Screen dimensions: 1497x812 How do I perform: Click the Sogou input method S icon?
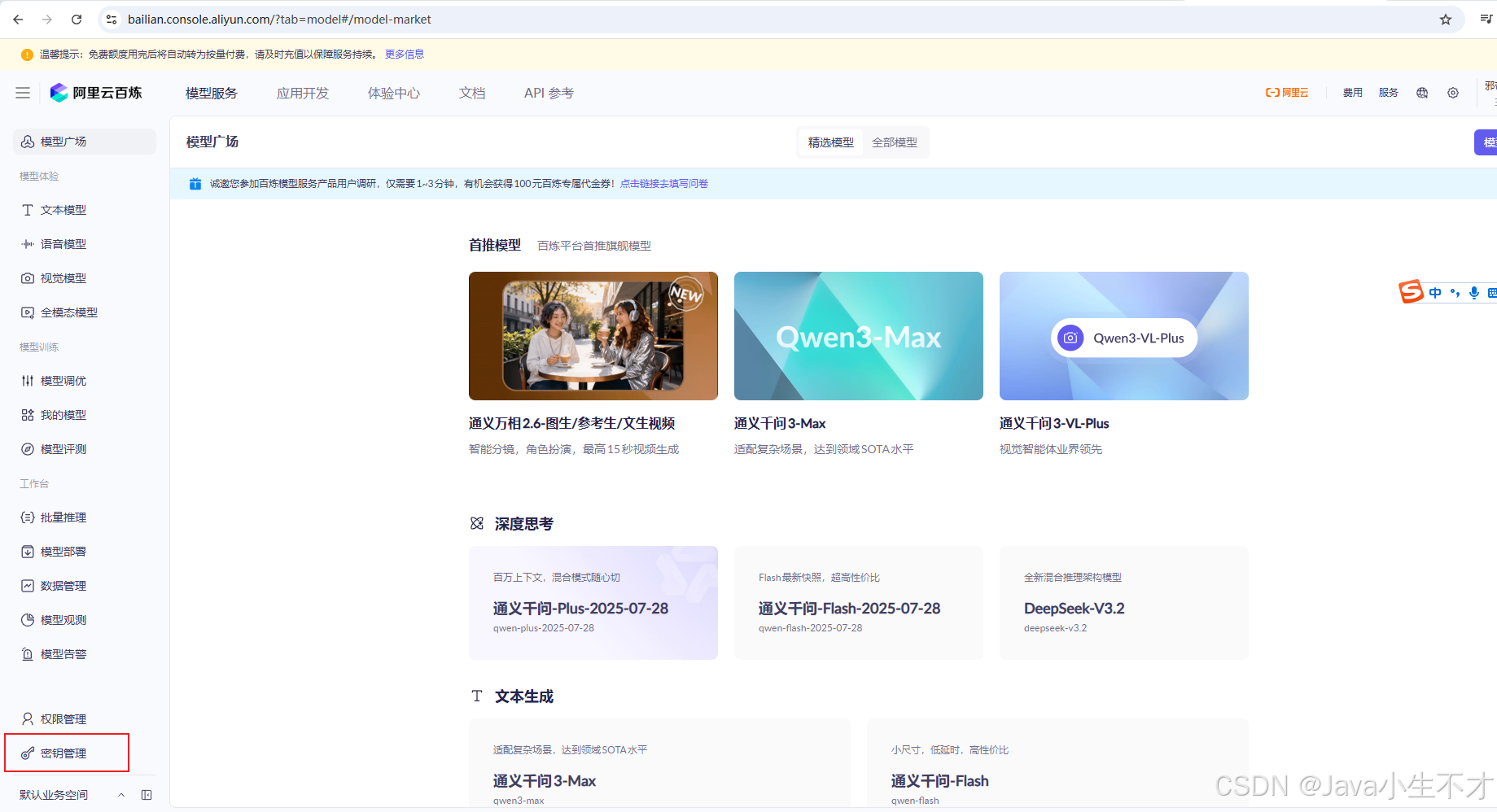(1411, 291)
